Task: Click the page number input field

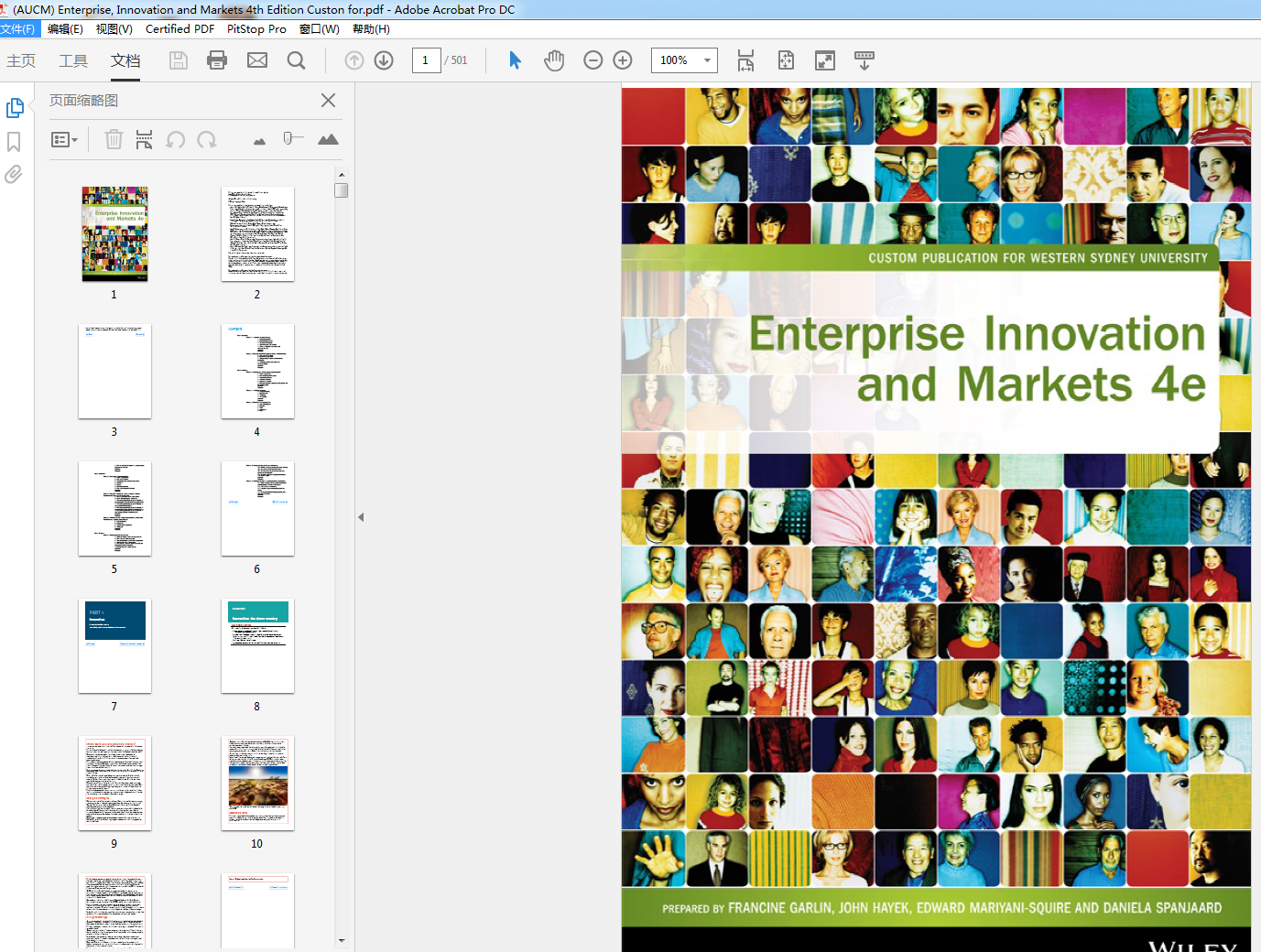Action: 427,60
